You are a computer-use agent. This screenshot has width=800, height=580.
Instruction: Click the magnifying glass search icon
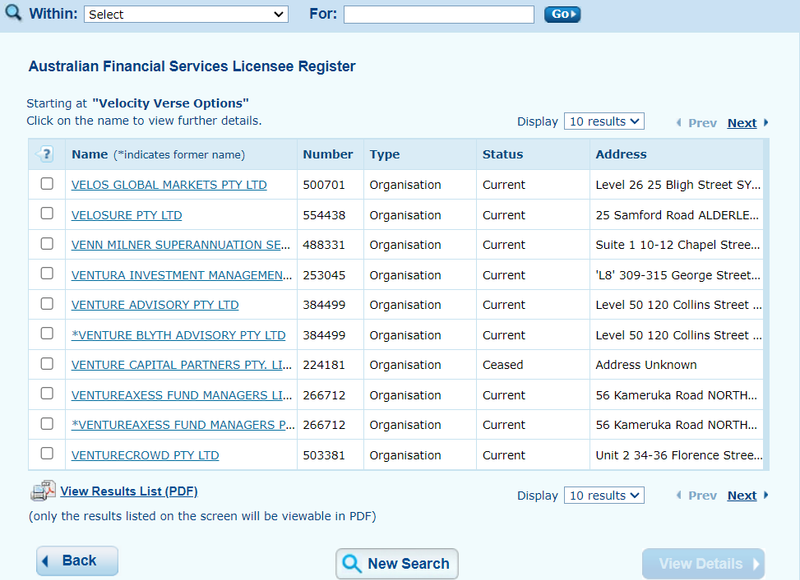[x=13, y=12]
